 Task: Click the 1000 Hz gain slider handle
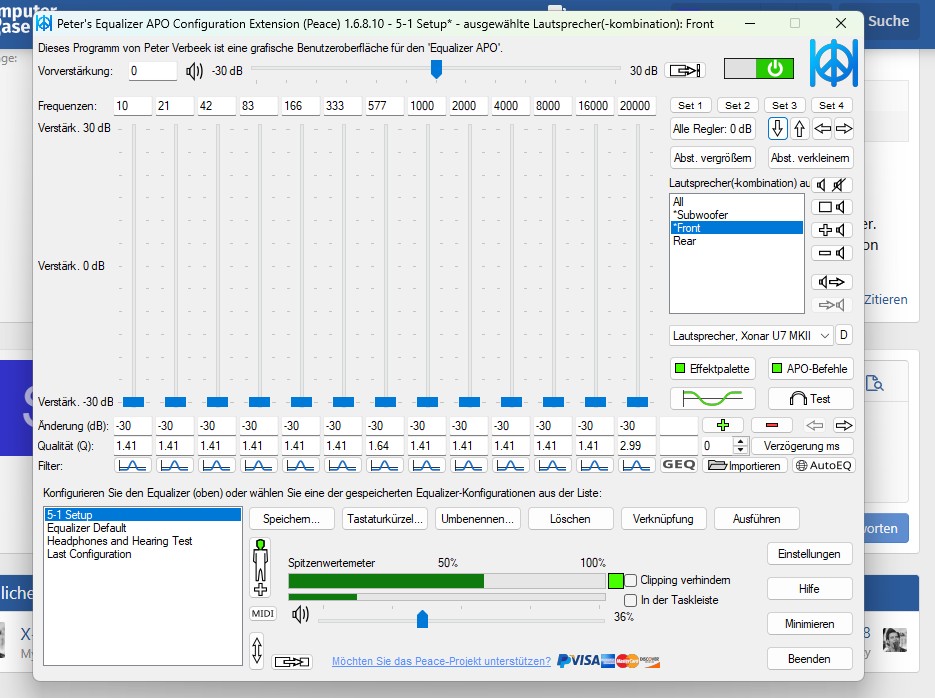pyautogui.click(x=428, y=402)
